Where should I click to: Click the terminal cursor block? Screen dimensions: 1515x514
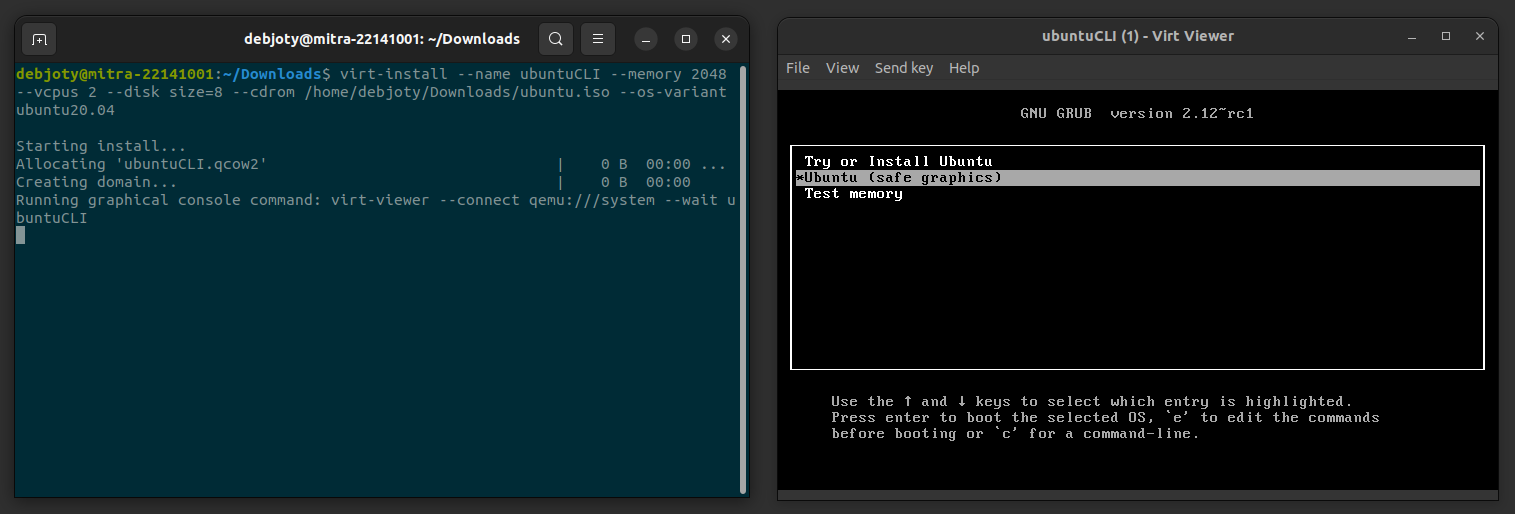[20, 235]
